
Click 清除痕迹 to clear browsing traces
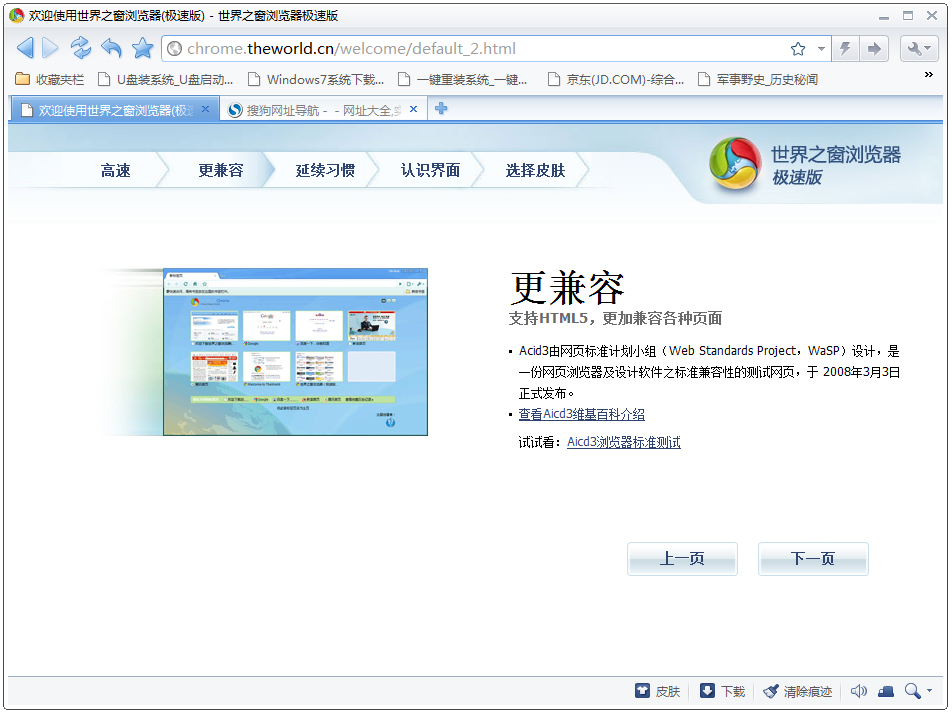coord(798,691)
